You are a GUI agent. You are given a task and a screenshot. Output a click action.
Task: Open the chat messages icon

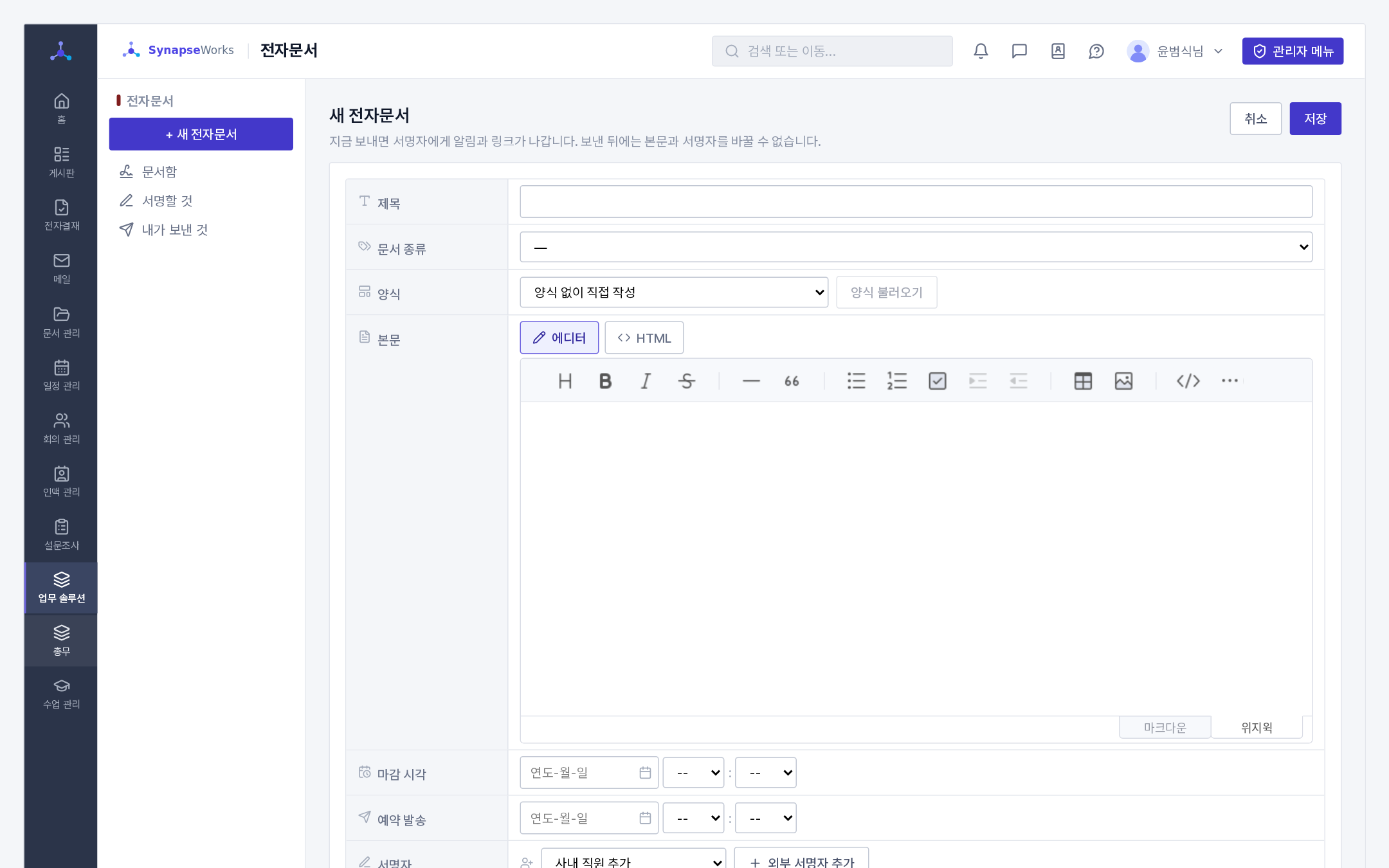click(x=1019, y=51)
